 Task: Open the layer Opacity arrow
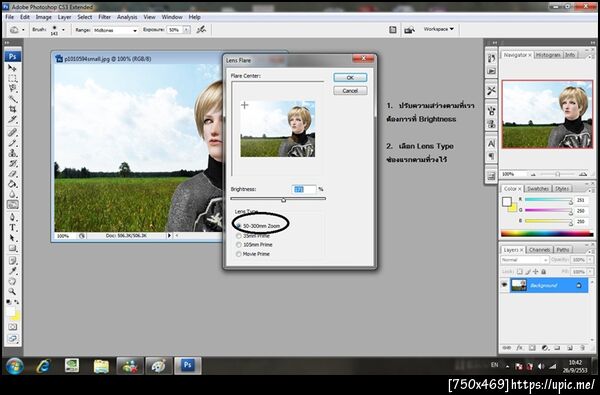(x=589, y=260)
